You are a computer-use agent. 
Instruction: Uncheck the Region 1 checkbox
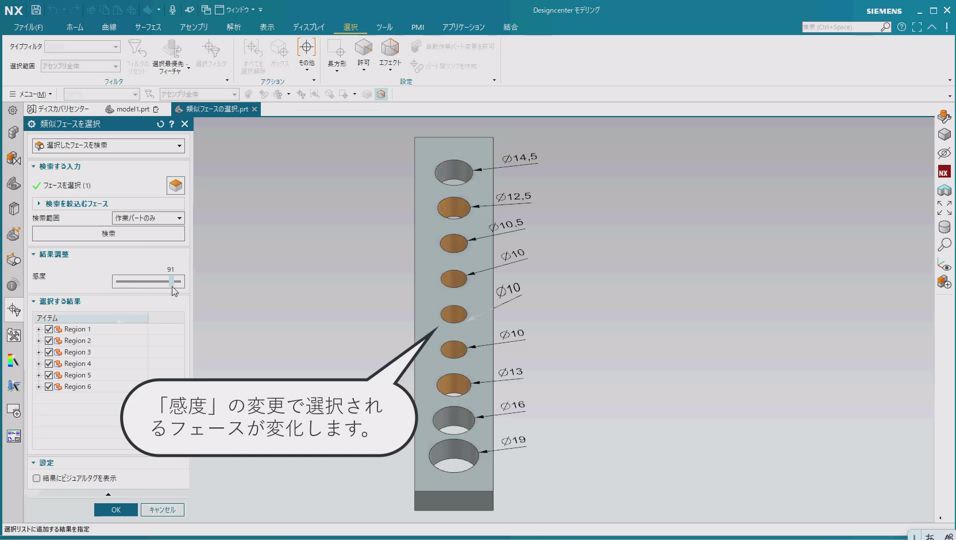(x=49, y=329)
